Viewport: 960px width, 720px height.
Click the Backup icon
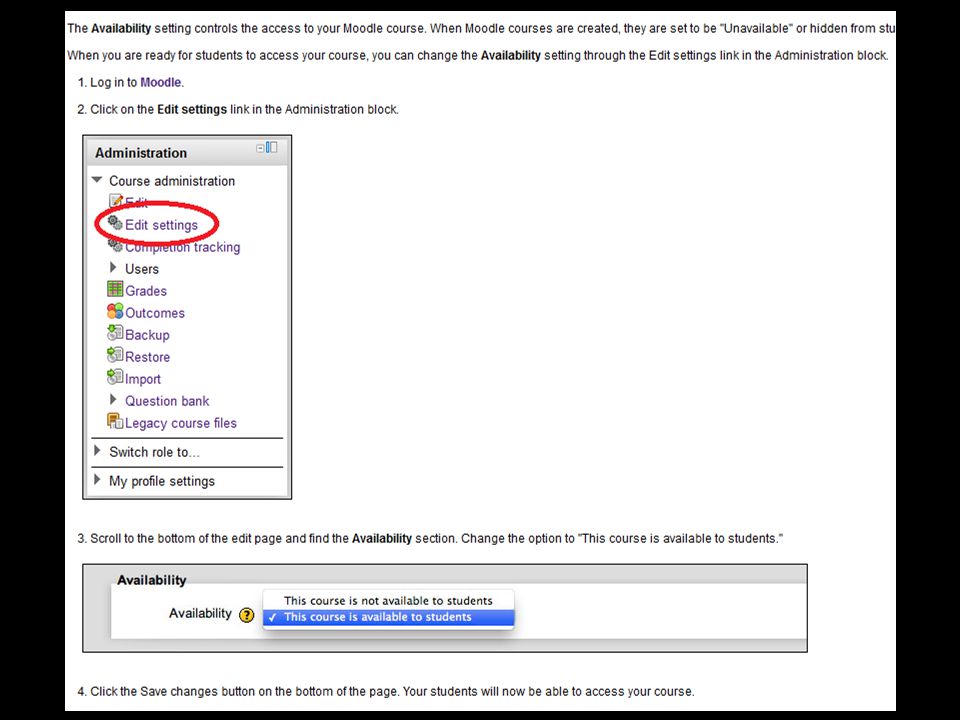point(115,332)
